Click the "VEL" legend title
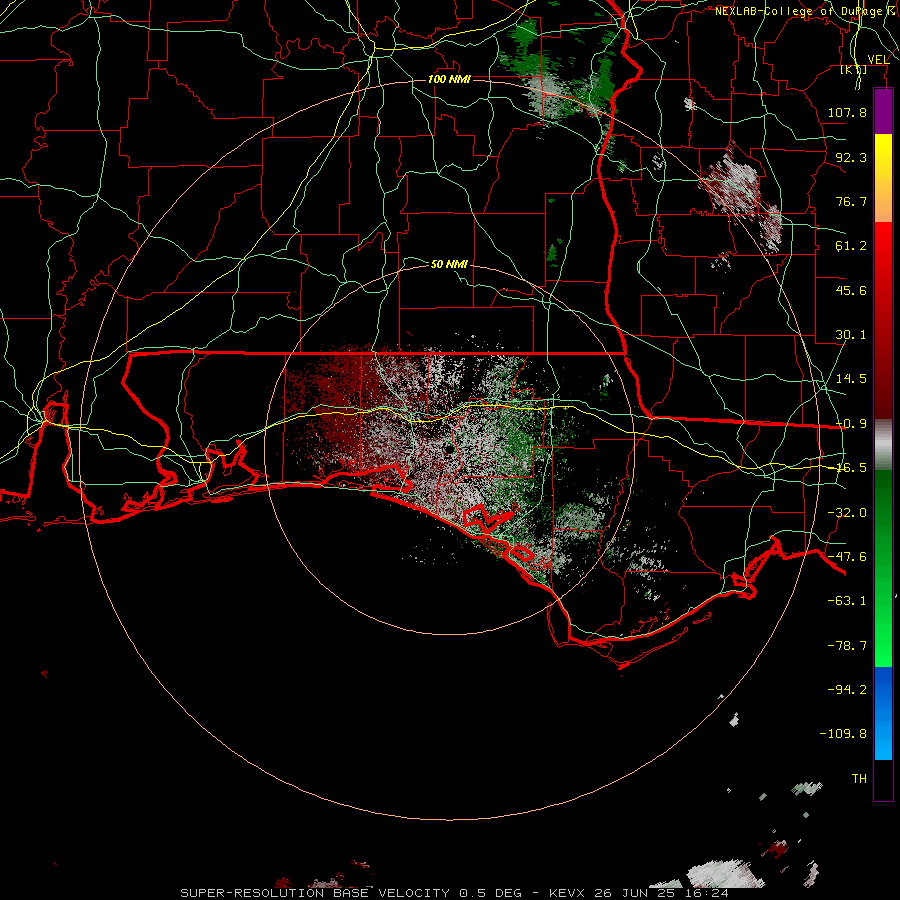This screenshot has height=900, width=900. [878, 60]
